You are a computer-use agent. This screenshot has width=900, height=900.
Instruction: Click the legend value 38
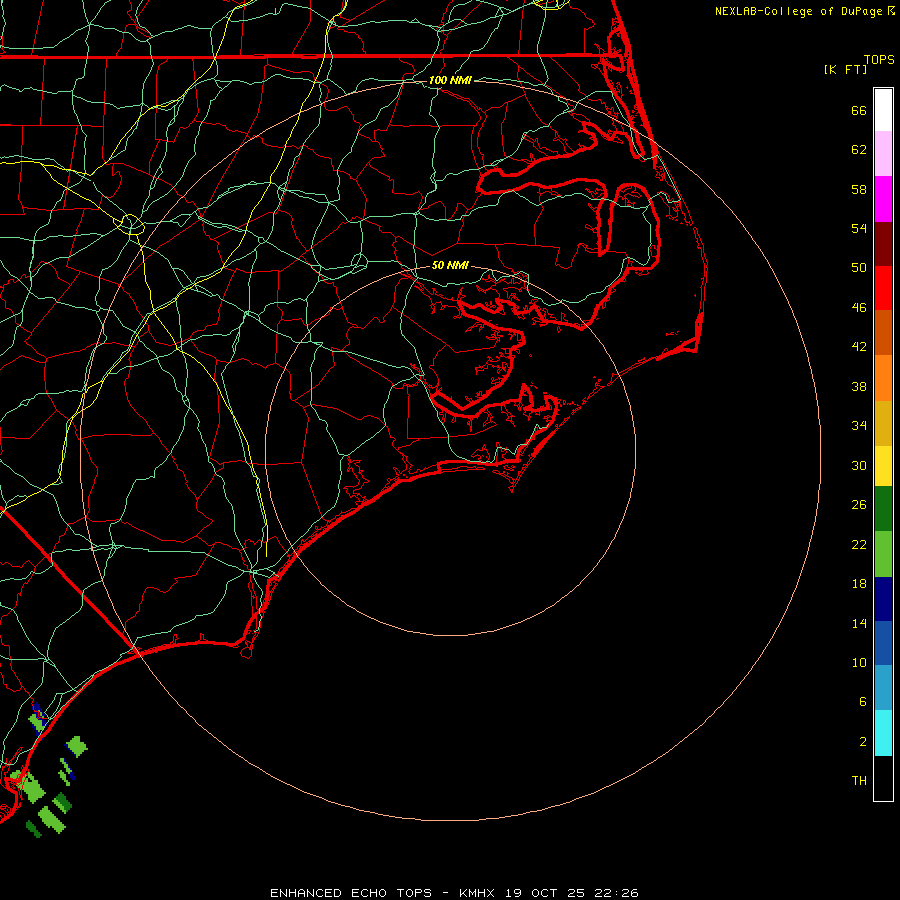(859, 386)
